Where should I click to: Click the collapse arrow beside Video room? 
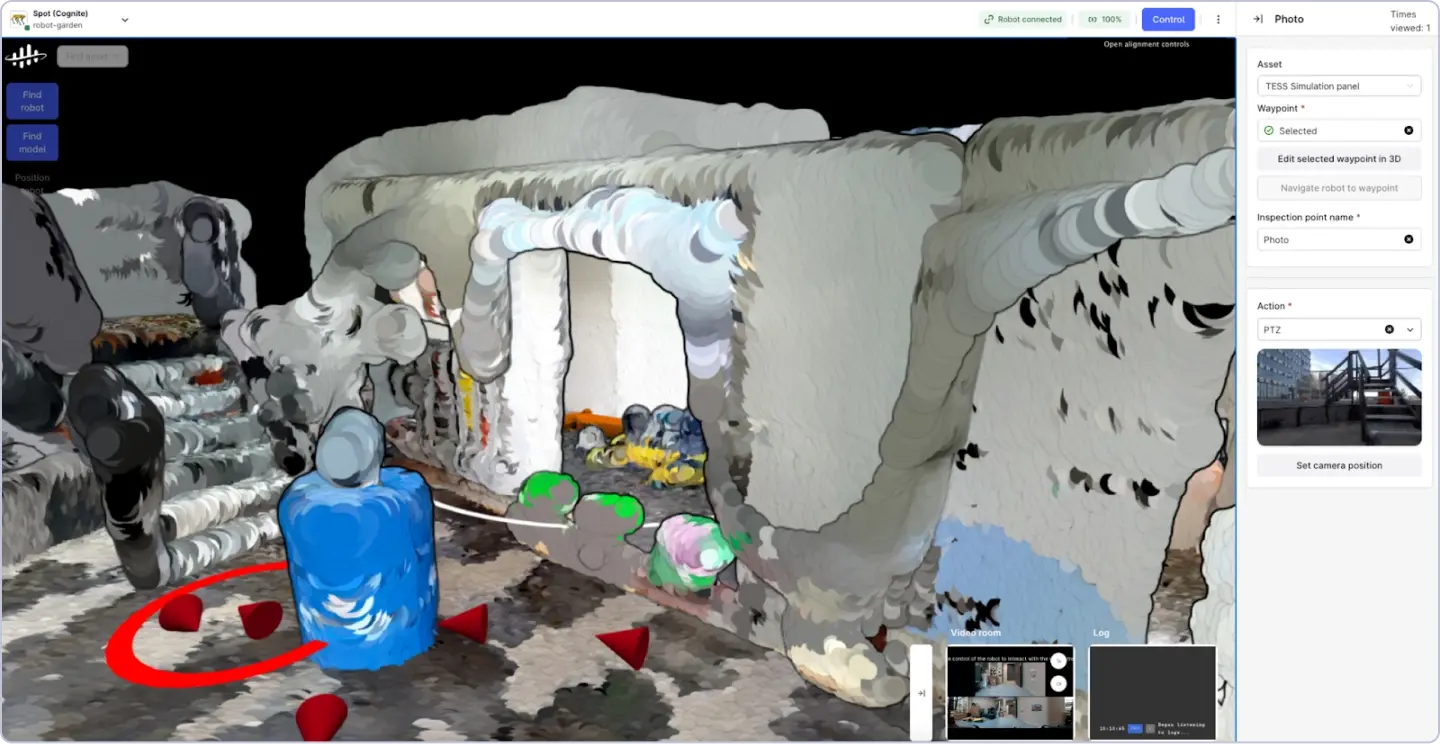coord(921,693)
